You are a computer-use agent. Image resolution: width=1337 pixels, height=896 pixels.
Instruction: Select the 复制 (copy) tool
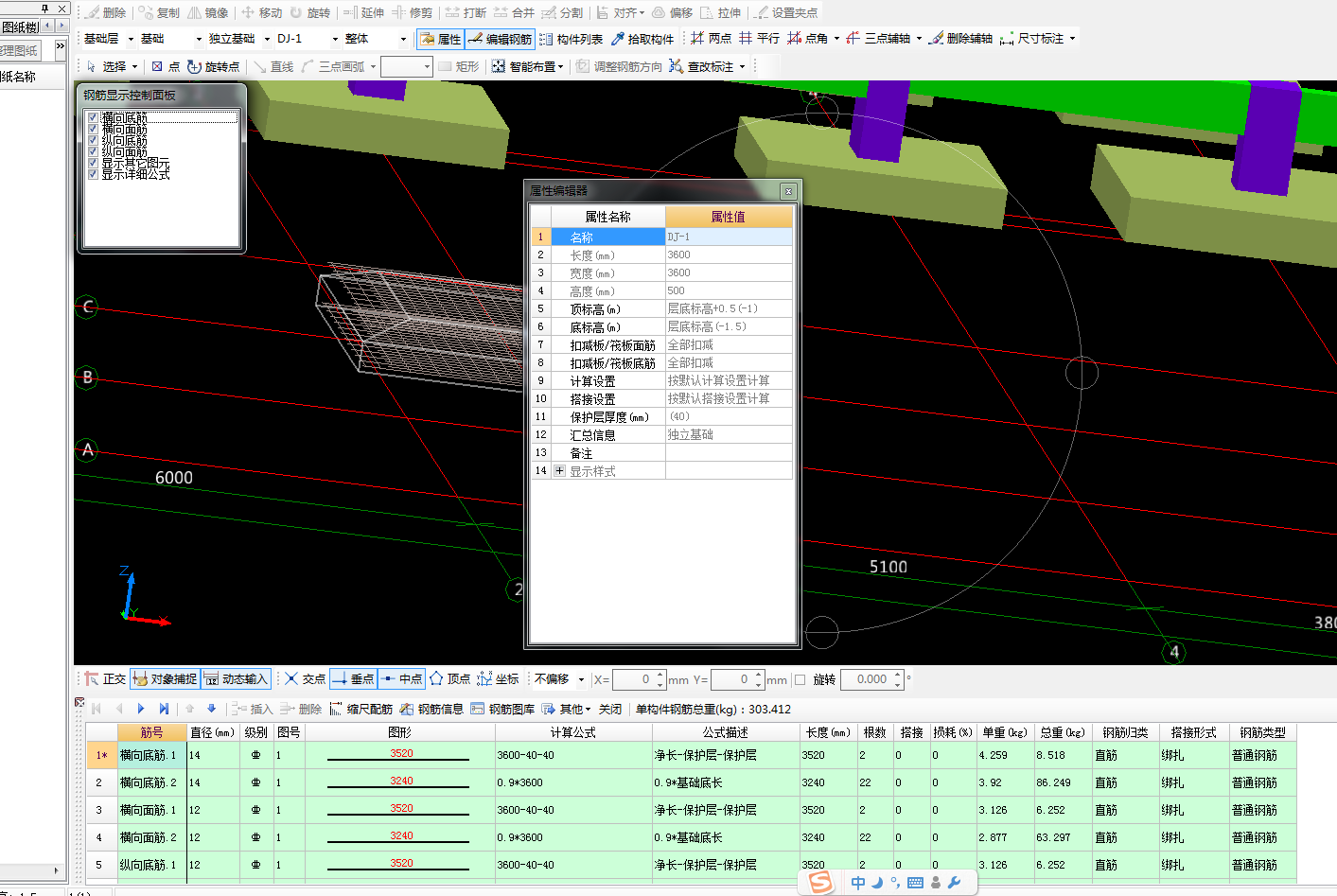[x=158, y=12]
